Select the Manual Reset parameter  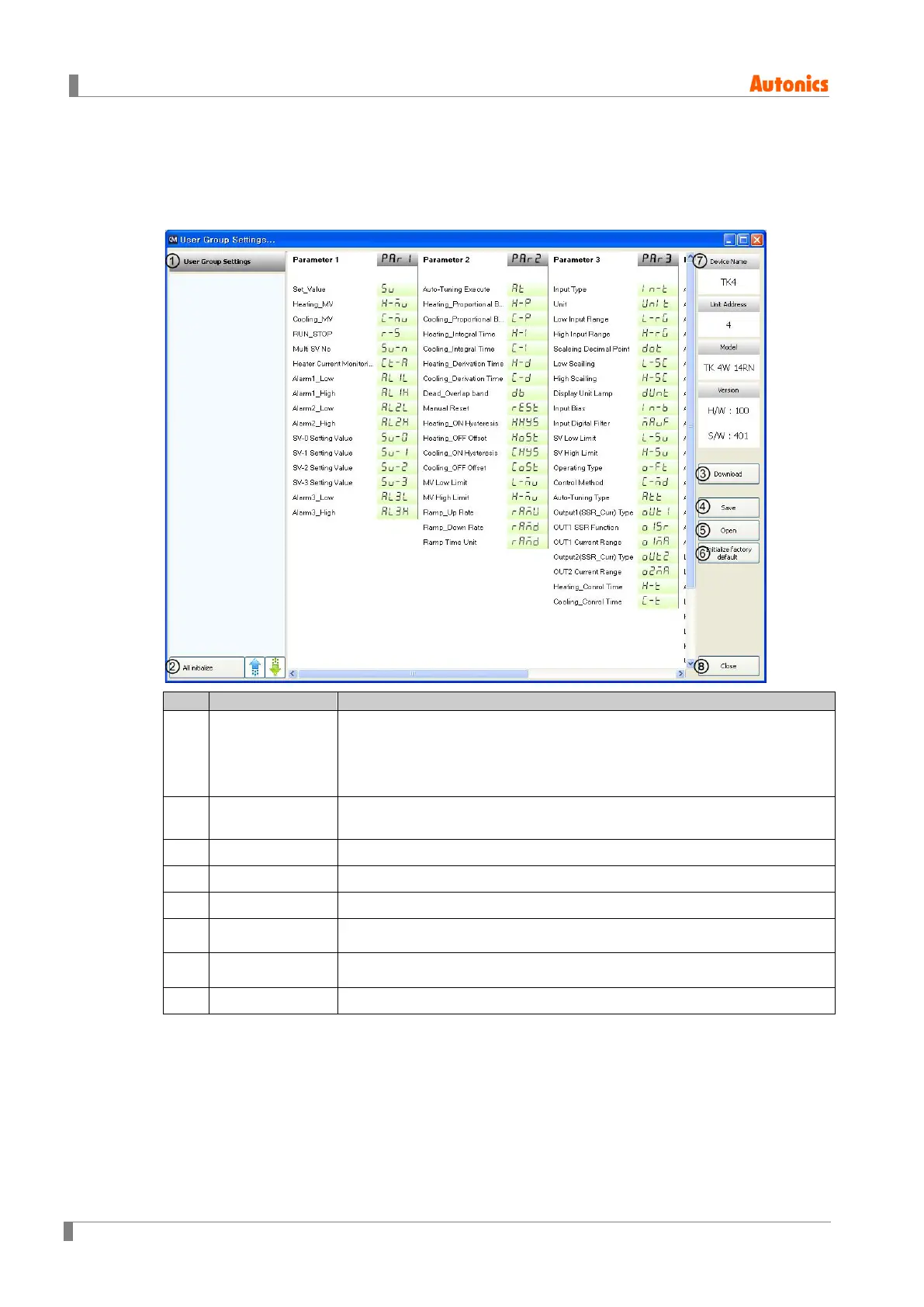click(445, 408)
